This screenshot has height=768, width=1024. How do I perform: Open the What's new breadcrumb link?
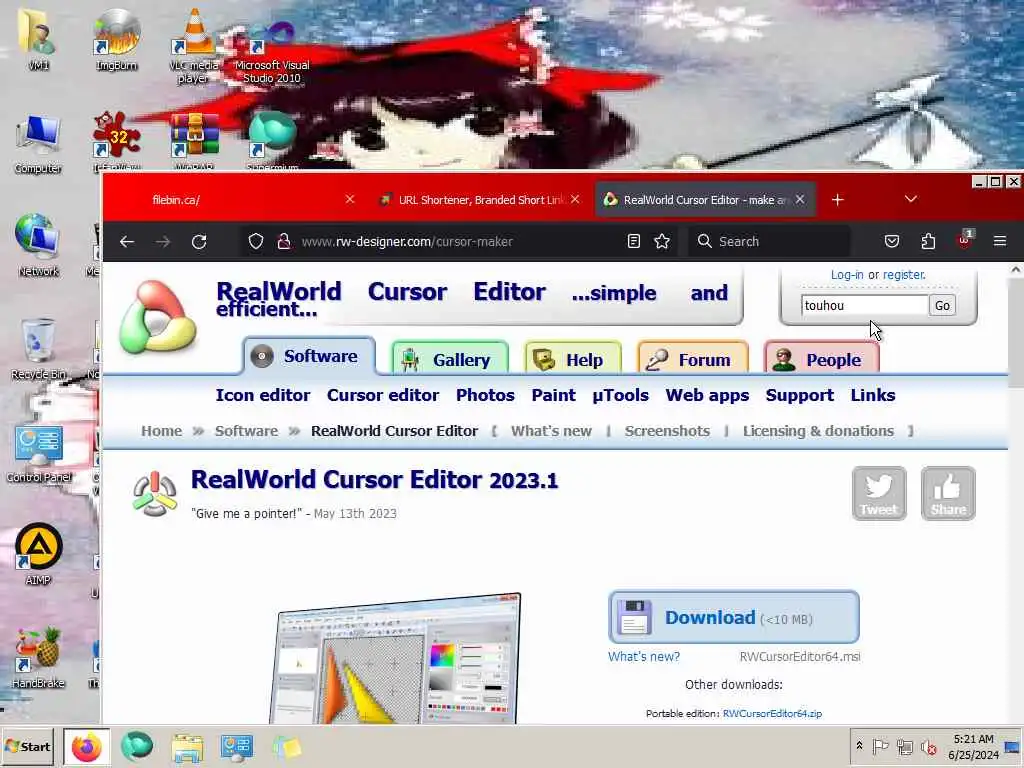click(551, 431)
